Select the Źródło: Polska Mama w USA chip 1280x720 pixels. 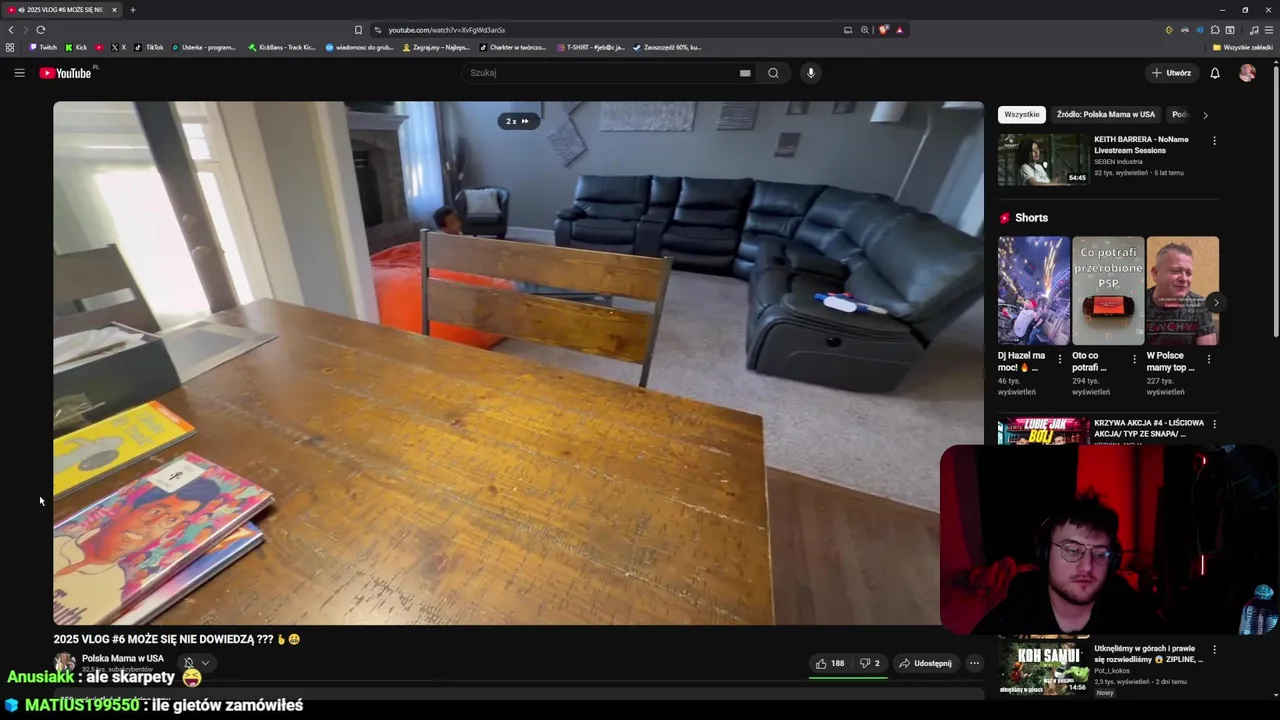tap(1106, 114)
